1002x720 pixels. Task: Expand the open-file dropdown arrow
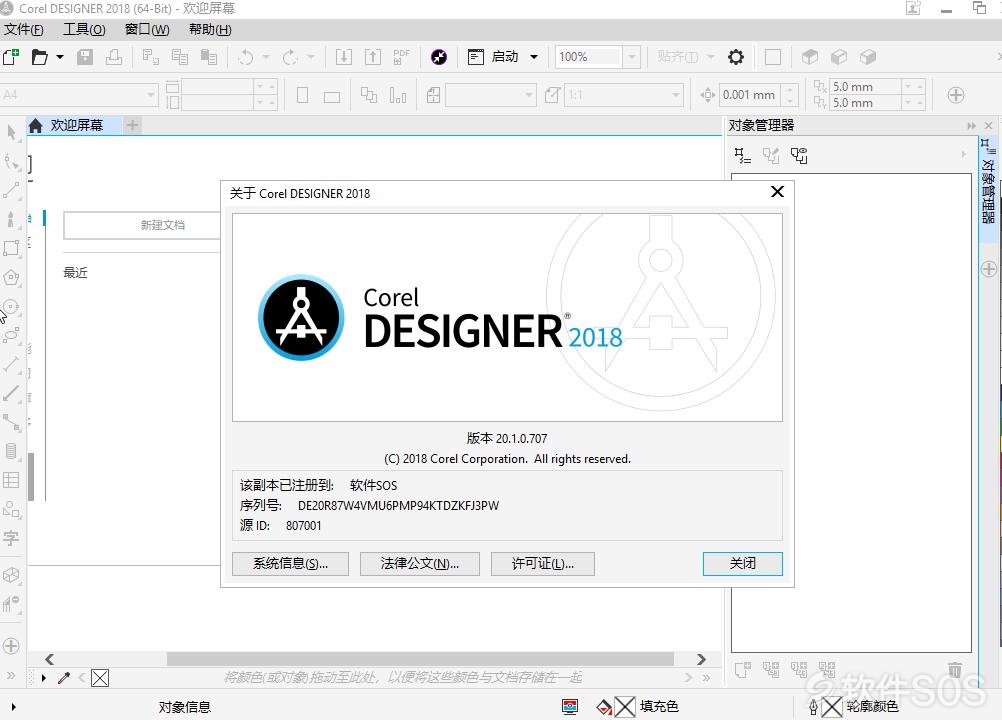coord(60,57)
